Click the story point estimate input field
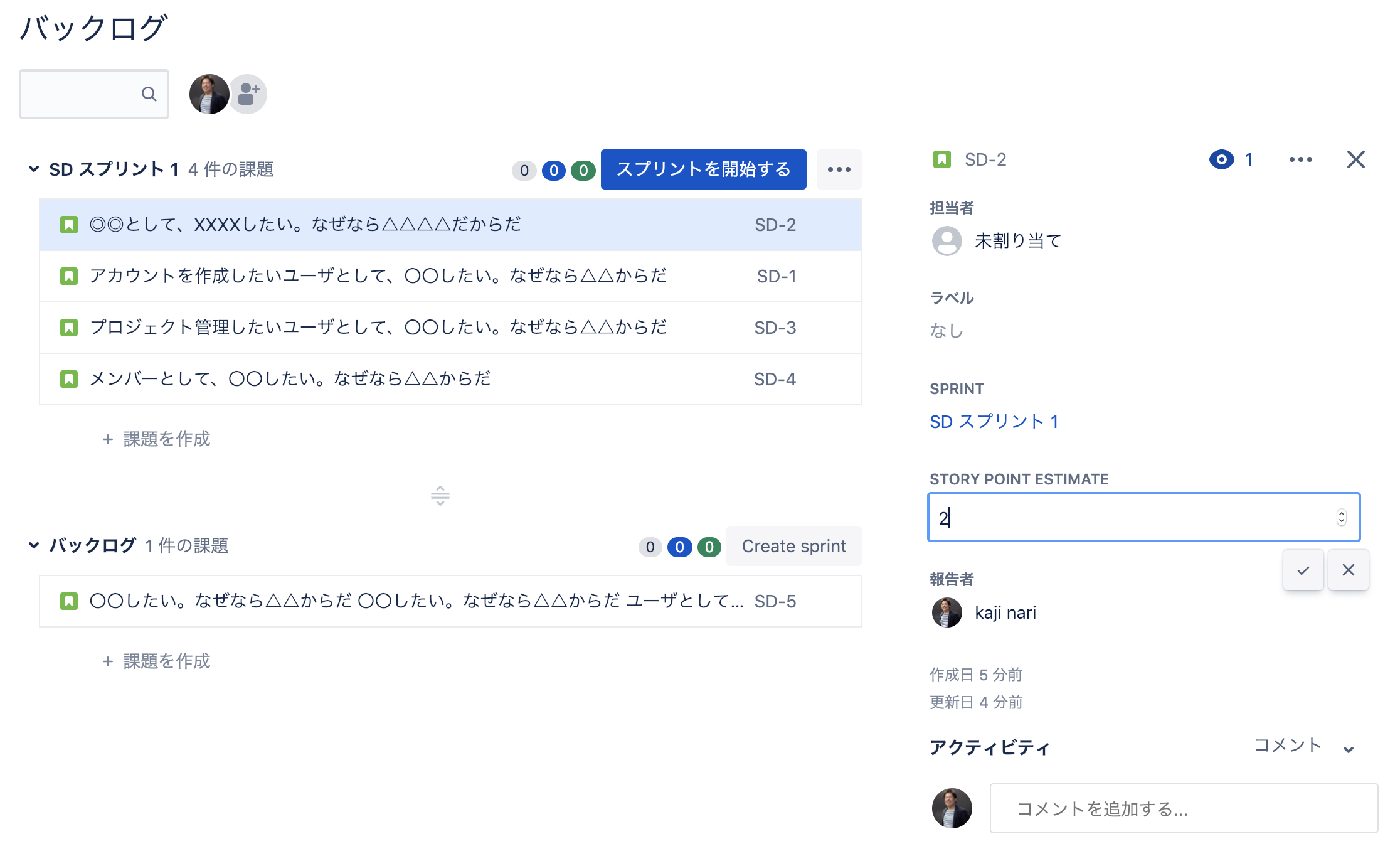The width and height of the screenshot is (1400, 866). tap(1143, 517)
